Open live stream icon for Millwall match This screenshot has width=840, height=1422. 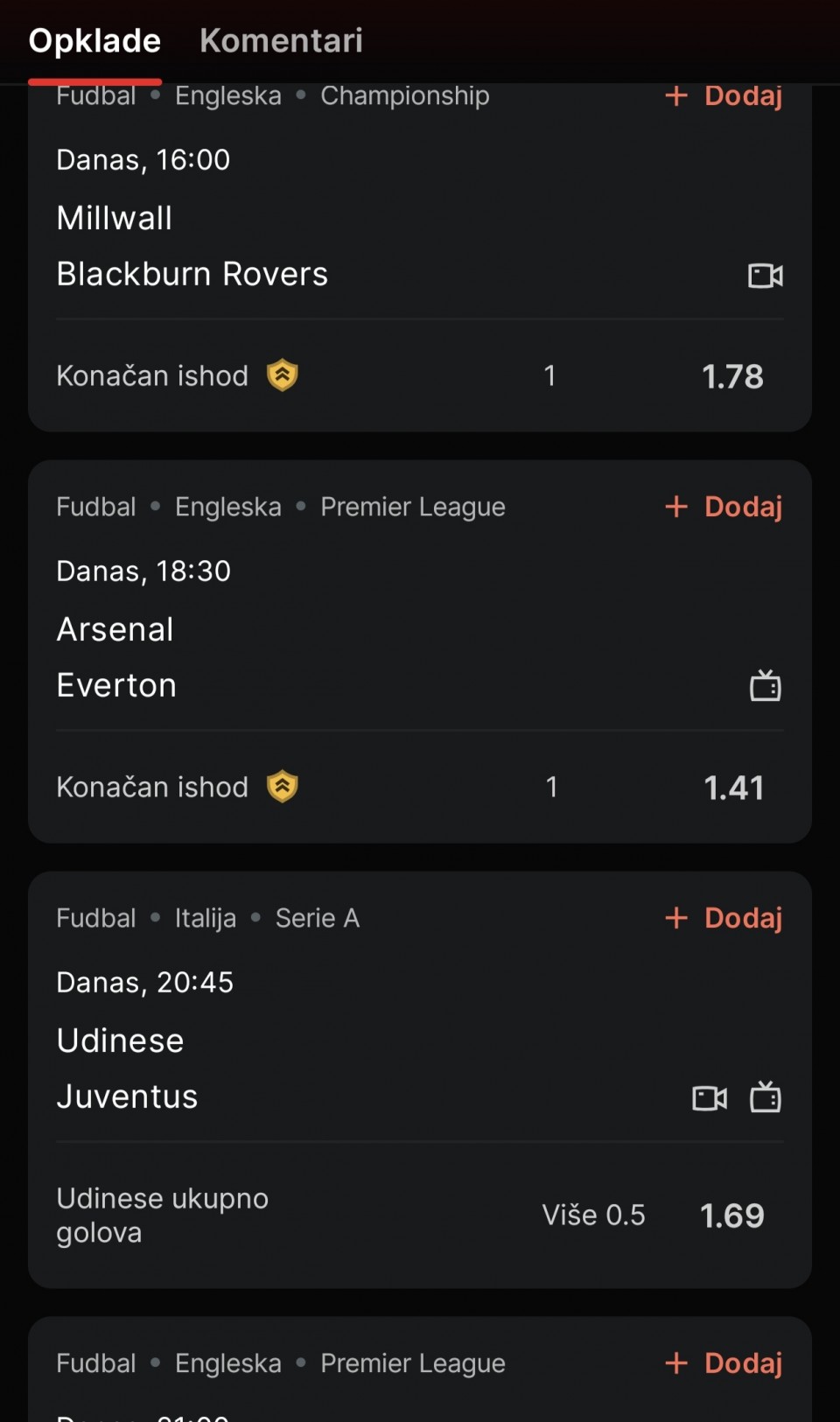766,276
